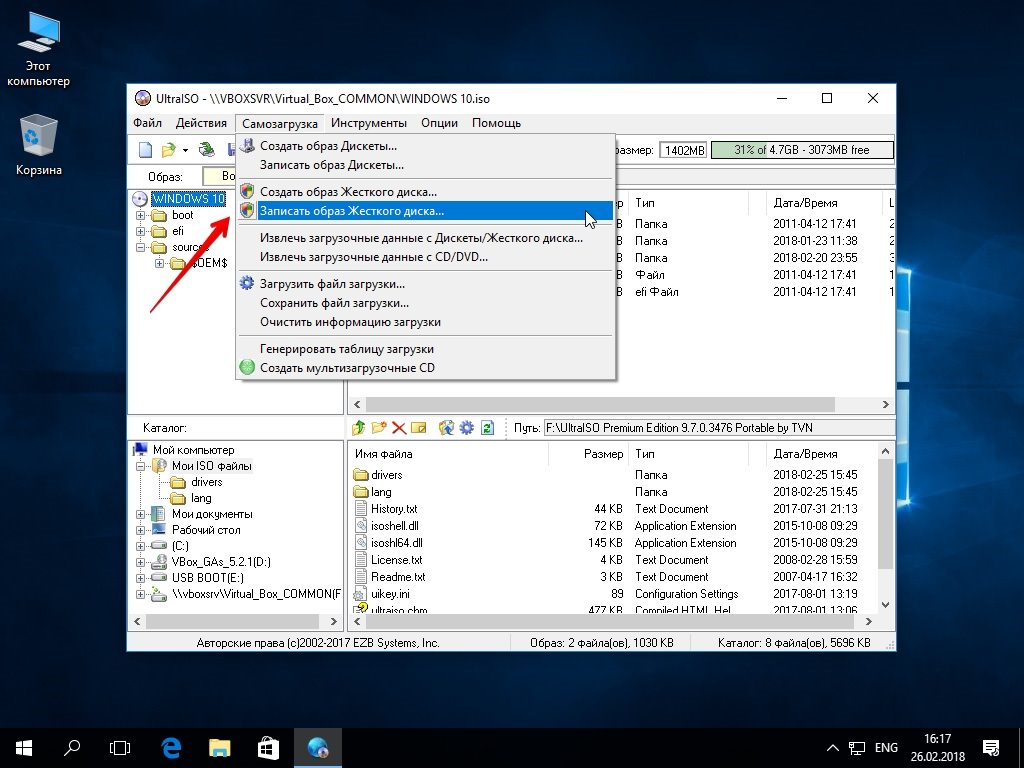Expand the $OEM$ folder node
This screenshot has height=768, width=1024.
tap(159, 263)
